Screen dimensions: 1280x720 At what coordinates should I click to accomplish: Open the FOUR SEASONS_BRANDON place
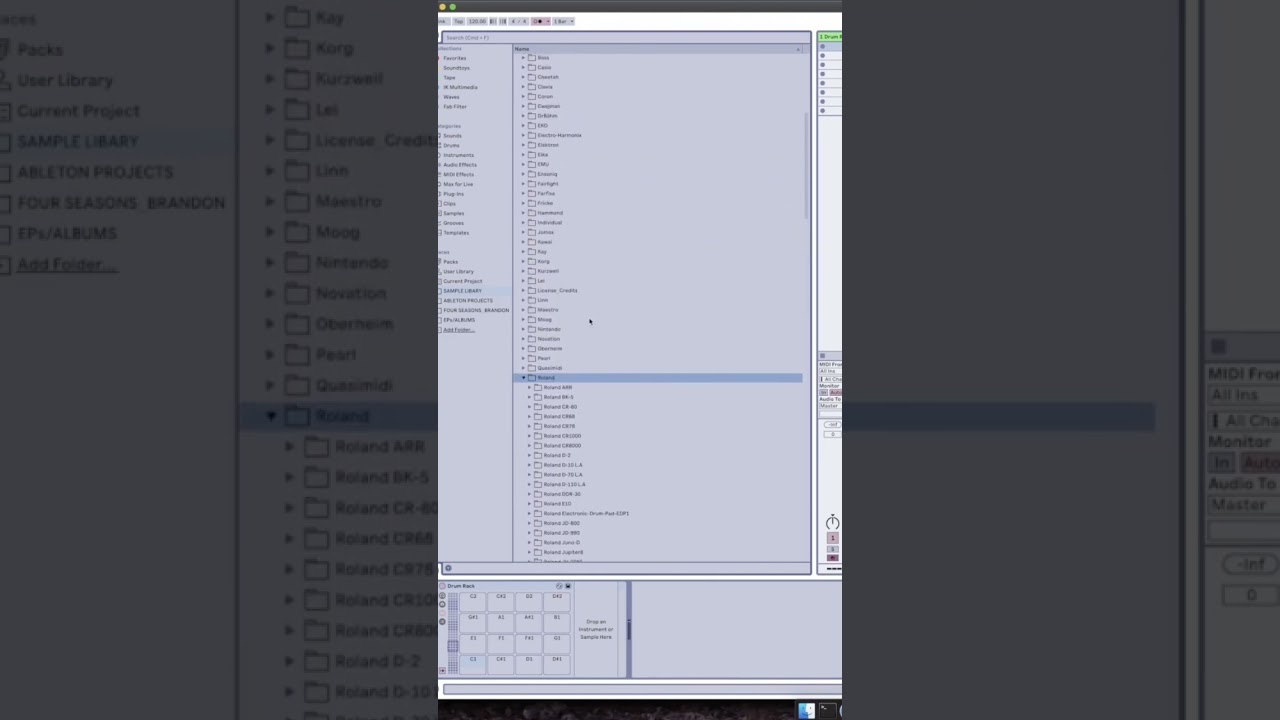pos(476,310)
